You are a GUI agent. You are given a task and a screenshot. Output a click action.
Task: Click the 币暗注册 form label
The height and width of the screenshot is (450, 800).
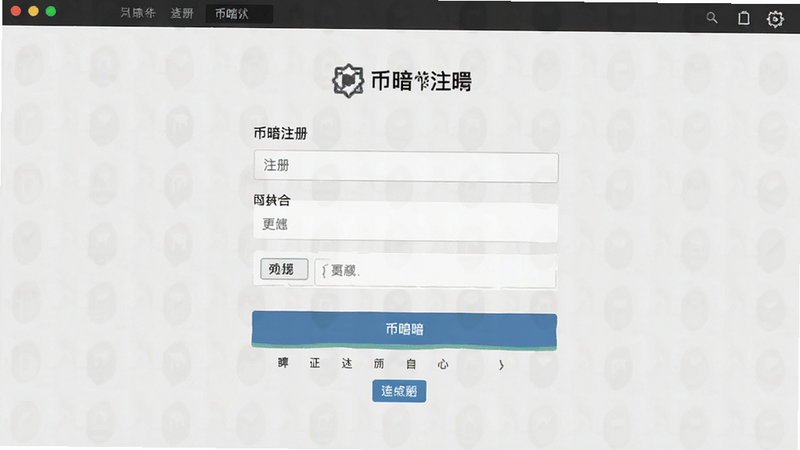(x=281, y=134)
